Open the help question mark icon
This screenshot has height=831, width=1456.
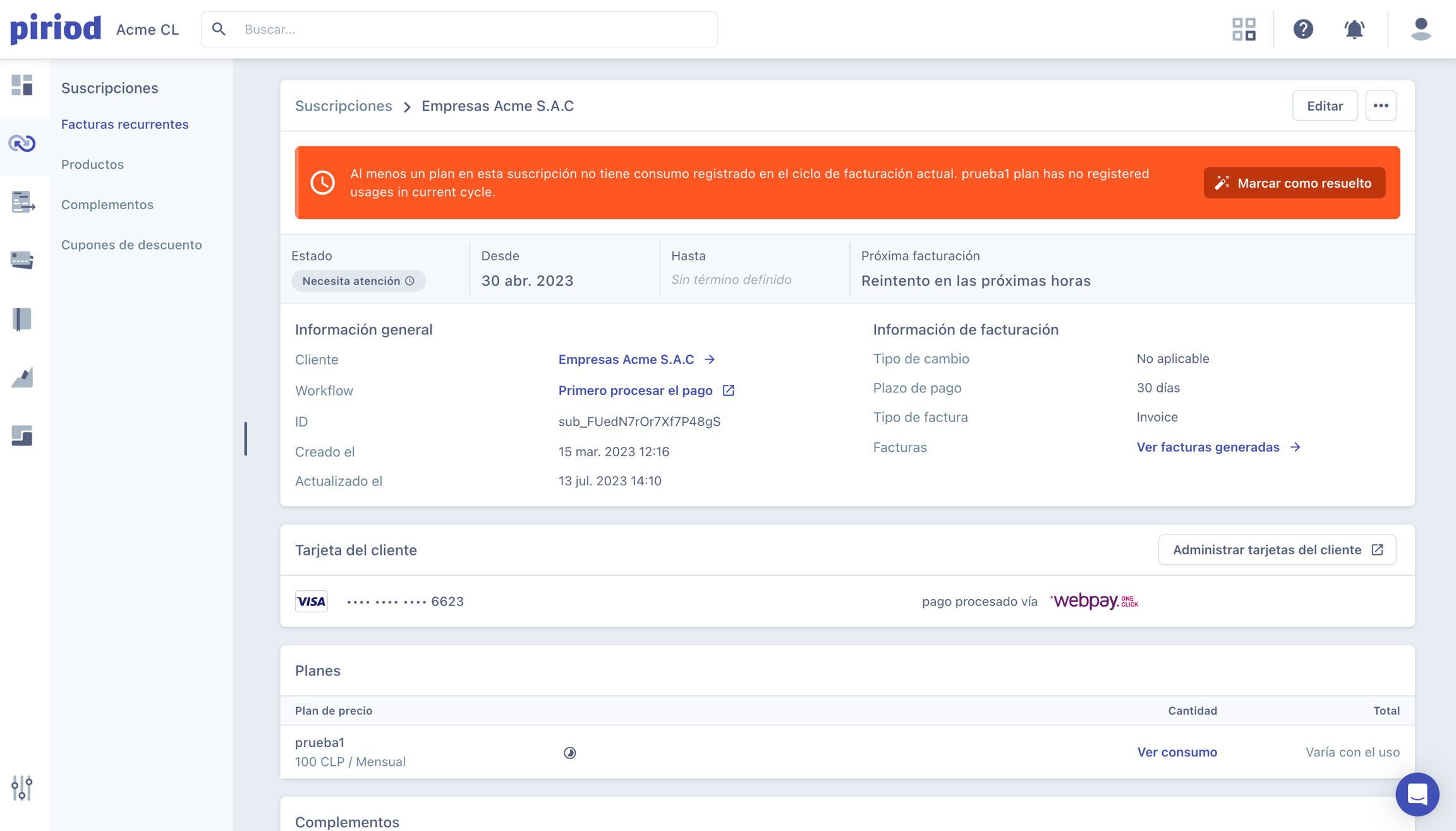(1303, 29)
